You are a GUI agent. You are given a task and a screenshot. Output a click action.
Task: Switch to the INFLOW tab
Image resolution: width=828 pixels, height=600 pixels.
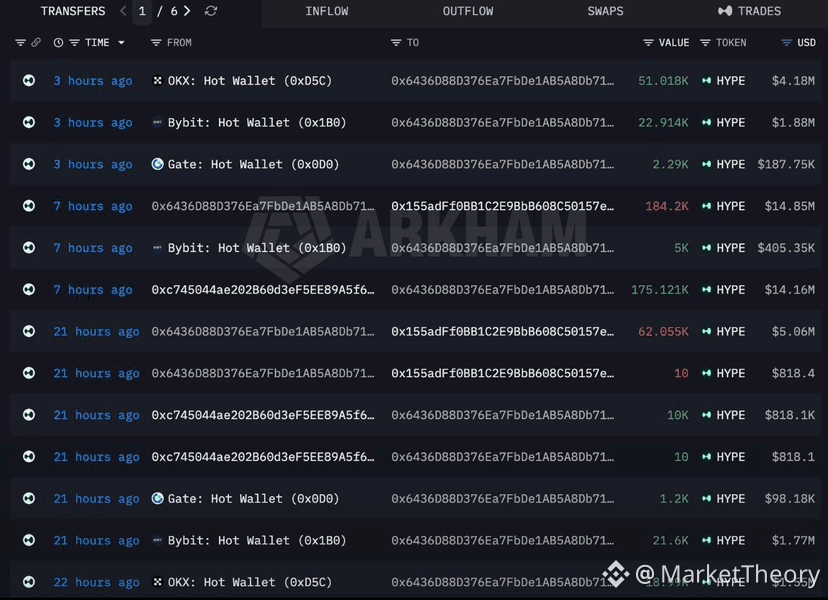[327, 11]
